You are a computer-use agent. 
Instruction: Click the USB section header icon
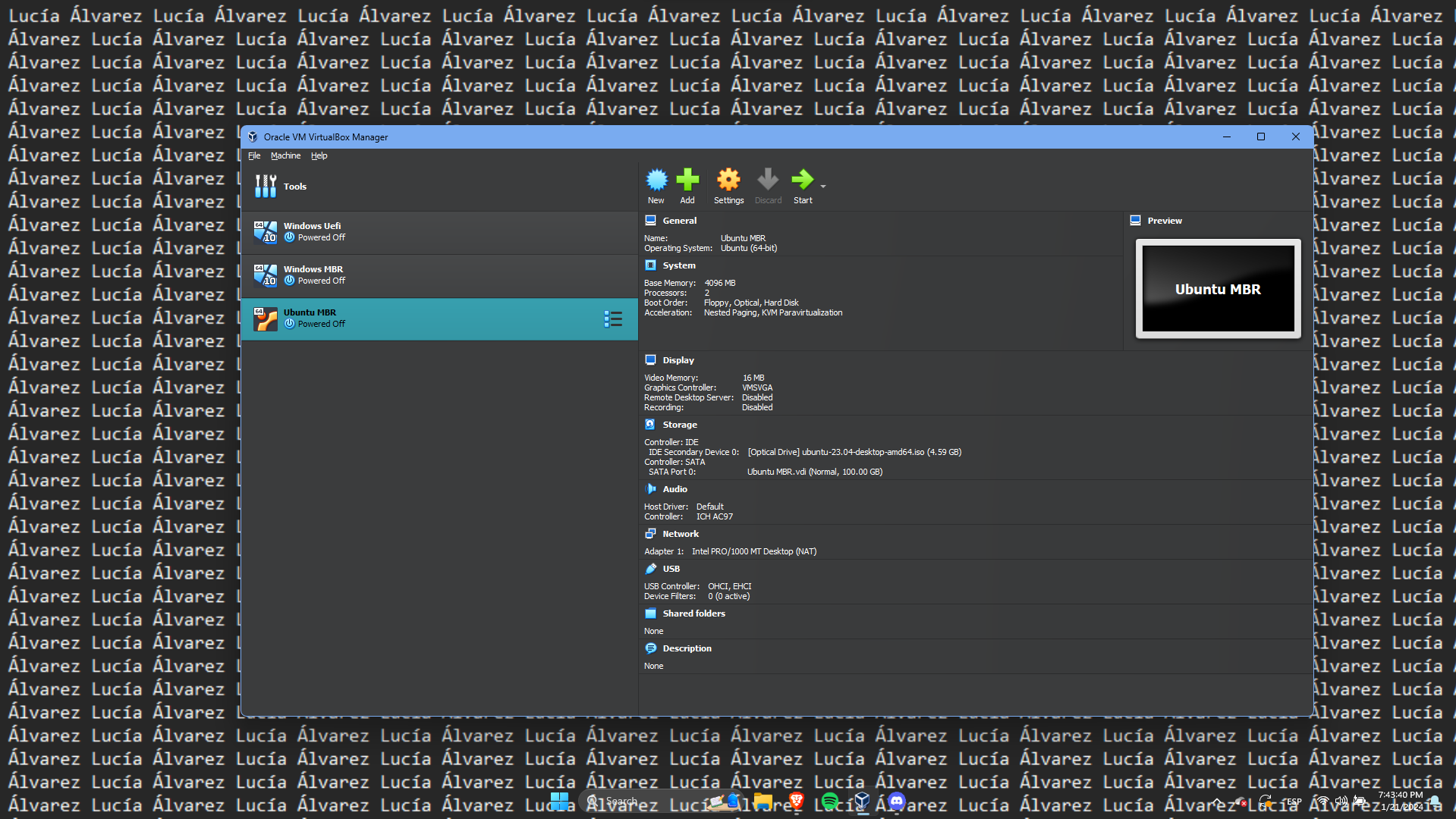coord(650,569)
